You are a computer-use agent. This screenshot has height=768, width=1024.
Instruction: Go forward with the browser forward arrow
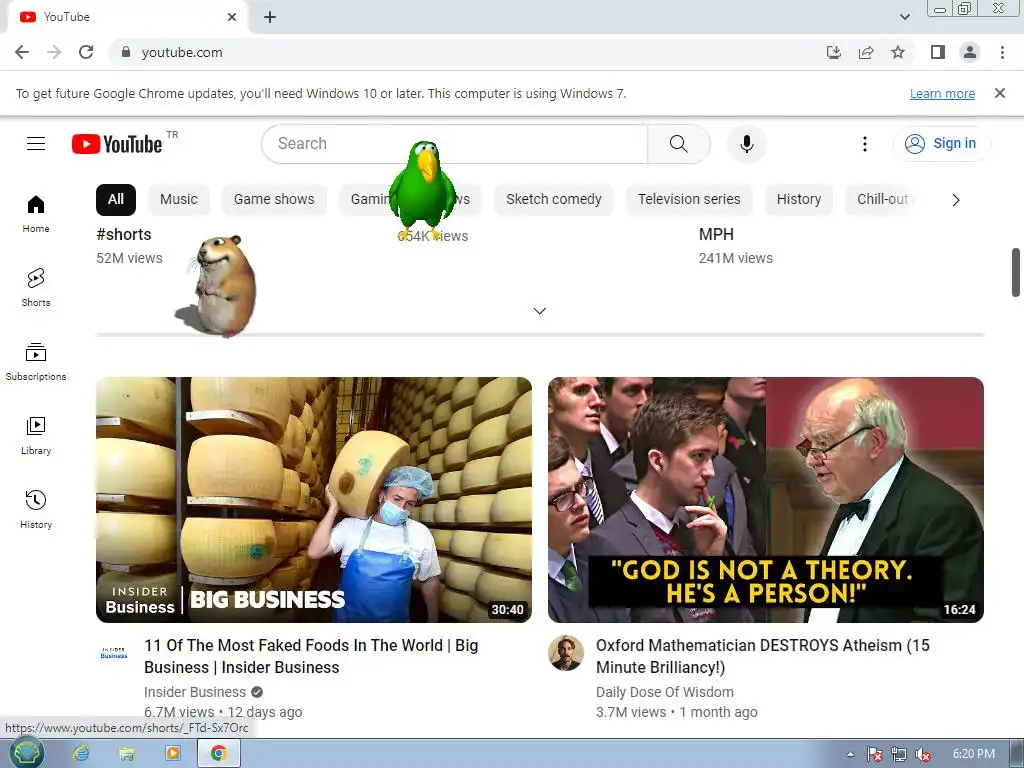click(54, 52)
